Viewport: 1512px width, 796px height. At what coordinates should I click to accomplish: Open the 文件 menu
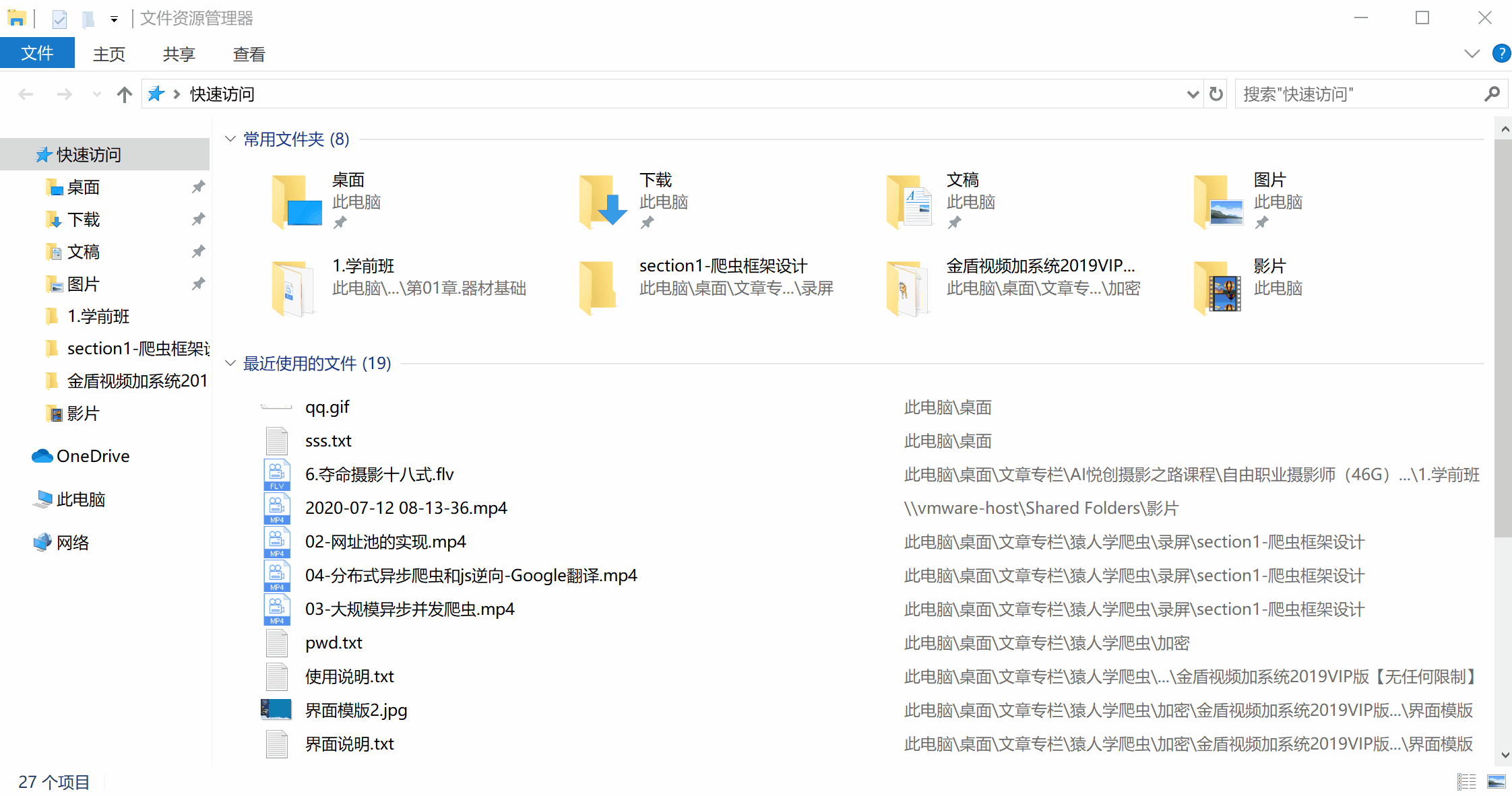coord(37,54)
